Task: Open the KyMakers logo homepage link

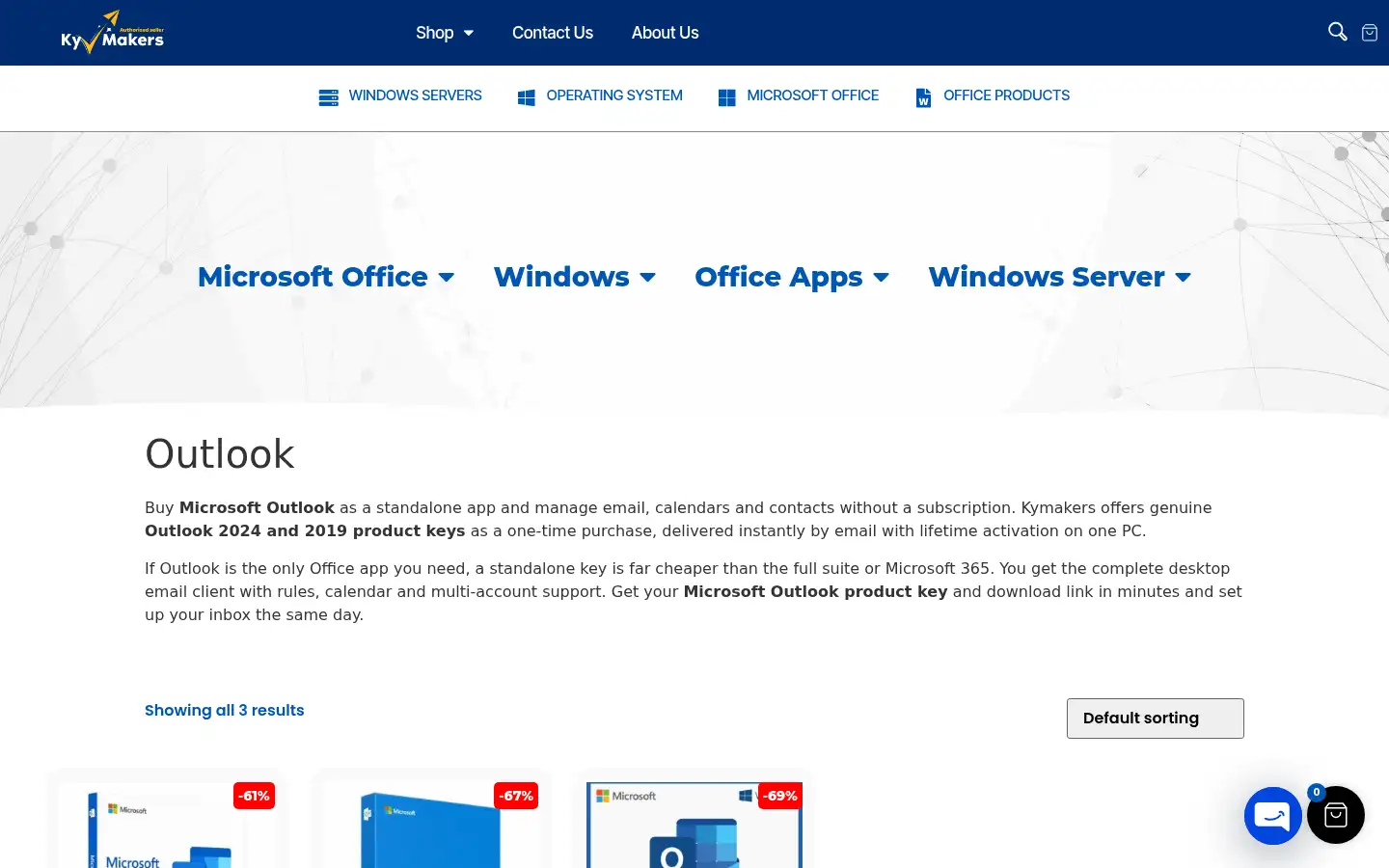Action: pyautogui.click(x=112, y=33)
